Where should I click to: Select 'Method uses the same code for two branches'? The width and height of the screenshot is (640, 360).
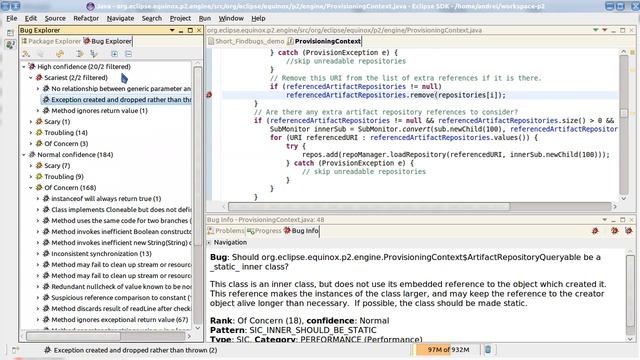(117, 221)
